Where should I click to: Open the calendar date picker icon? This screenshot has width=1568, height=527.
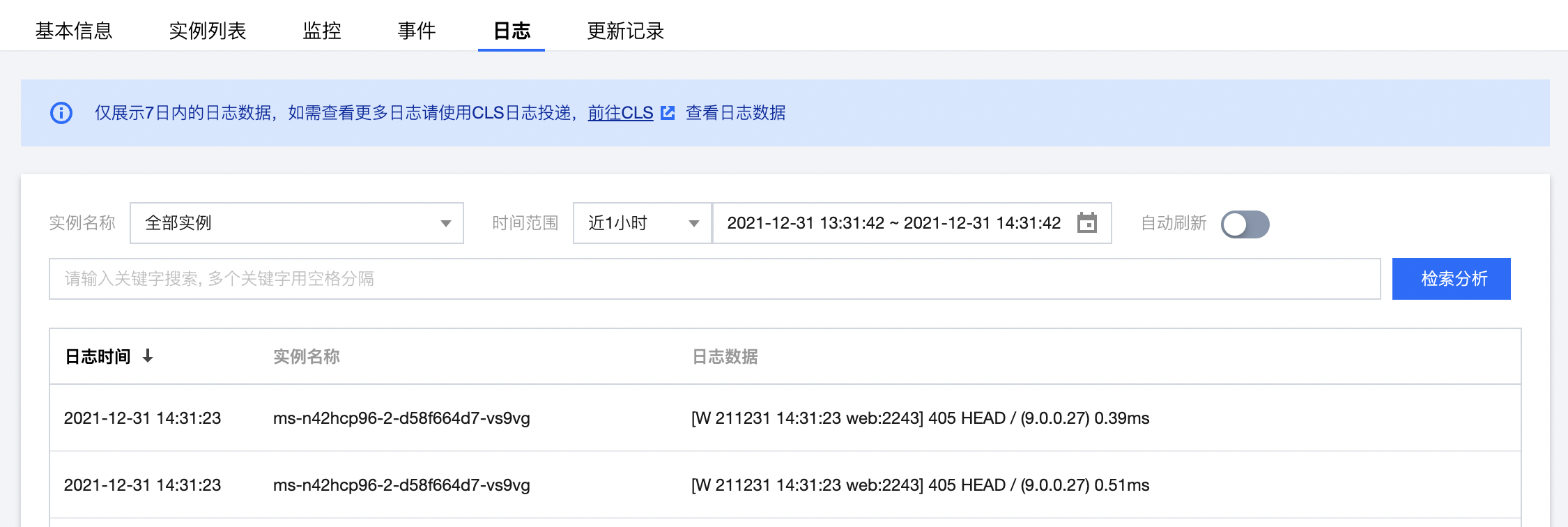[1086, 223]
